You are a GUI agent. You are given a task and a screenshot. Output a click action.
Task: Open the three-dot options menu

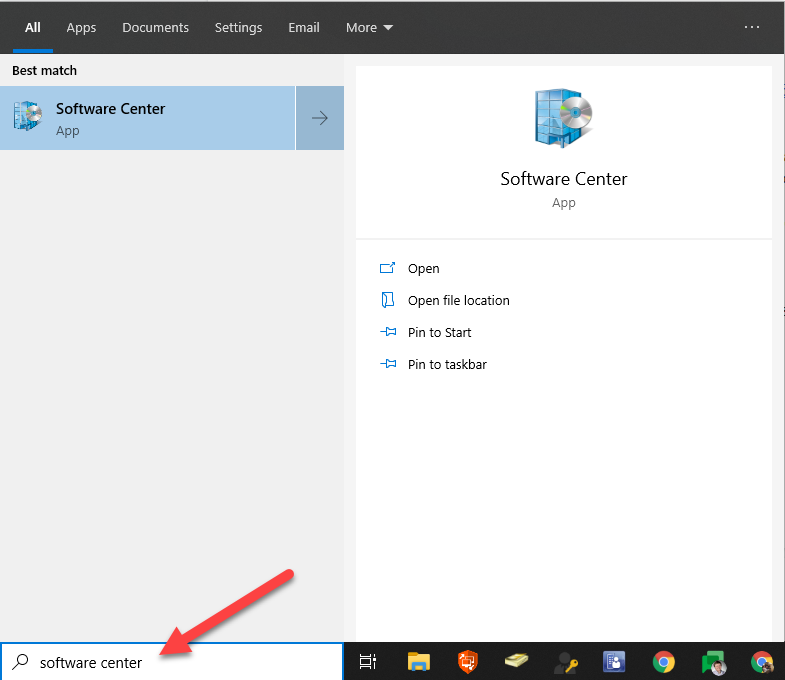(752, 27)
